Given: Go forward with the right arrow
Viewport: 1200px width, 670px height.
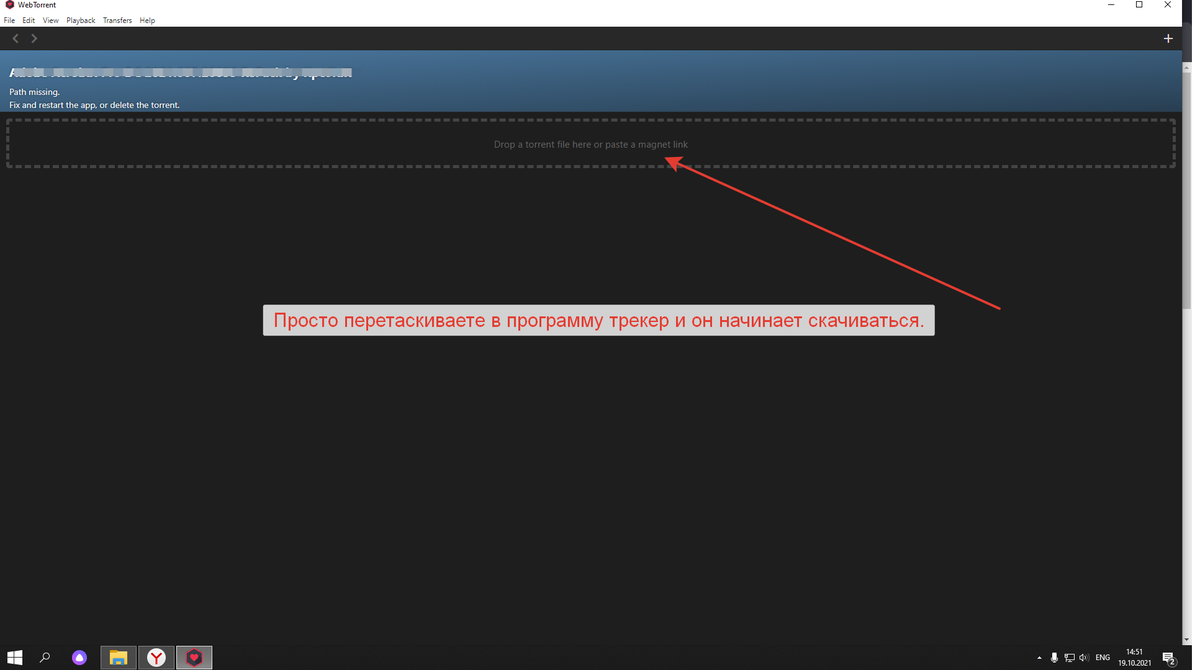Looking at the screenshot, I should point(34,38).
